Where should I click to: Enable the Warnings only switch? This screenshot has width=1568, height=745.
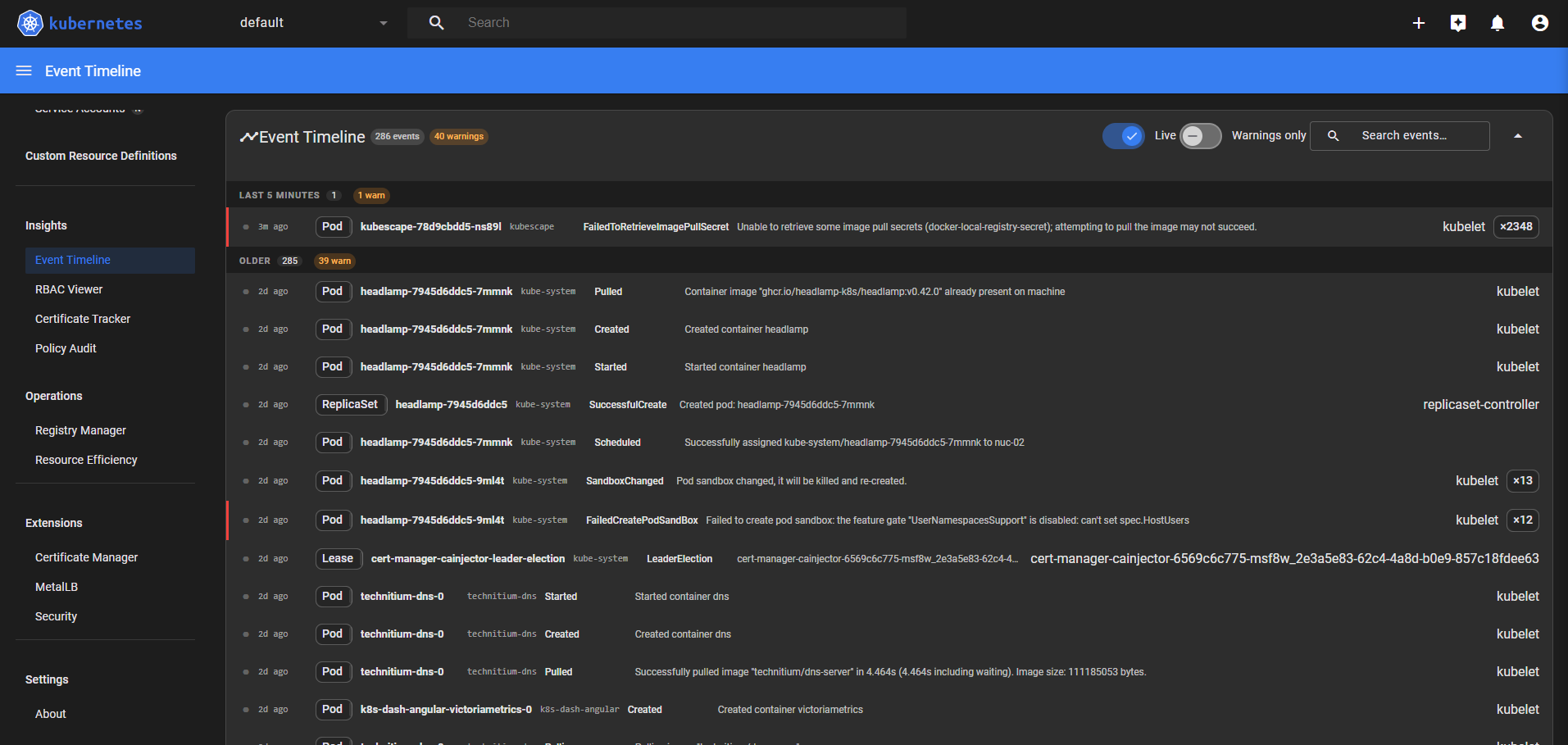pyautogui.click(x=1201, y=136)
